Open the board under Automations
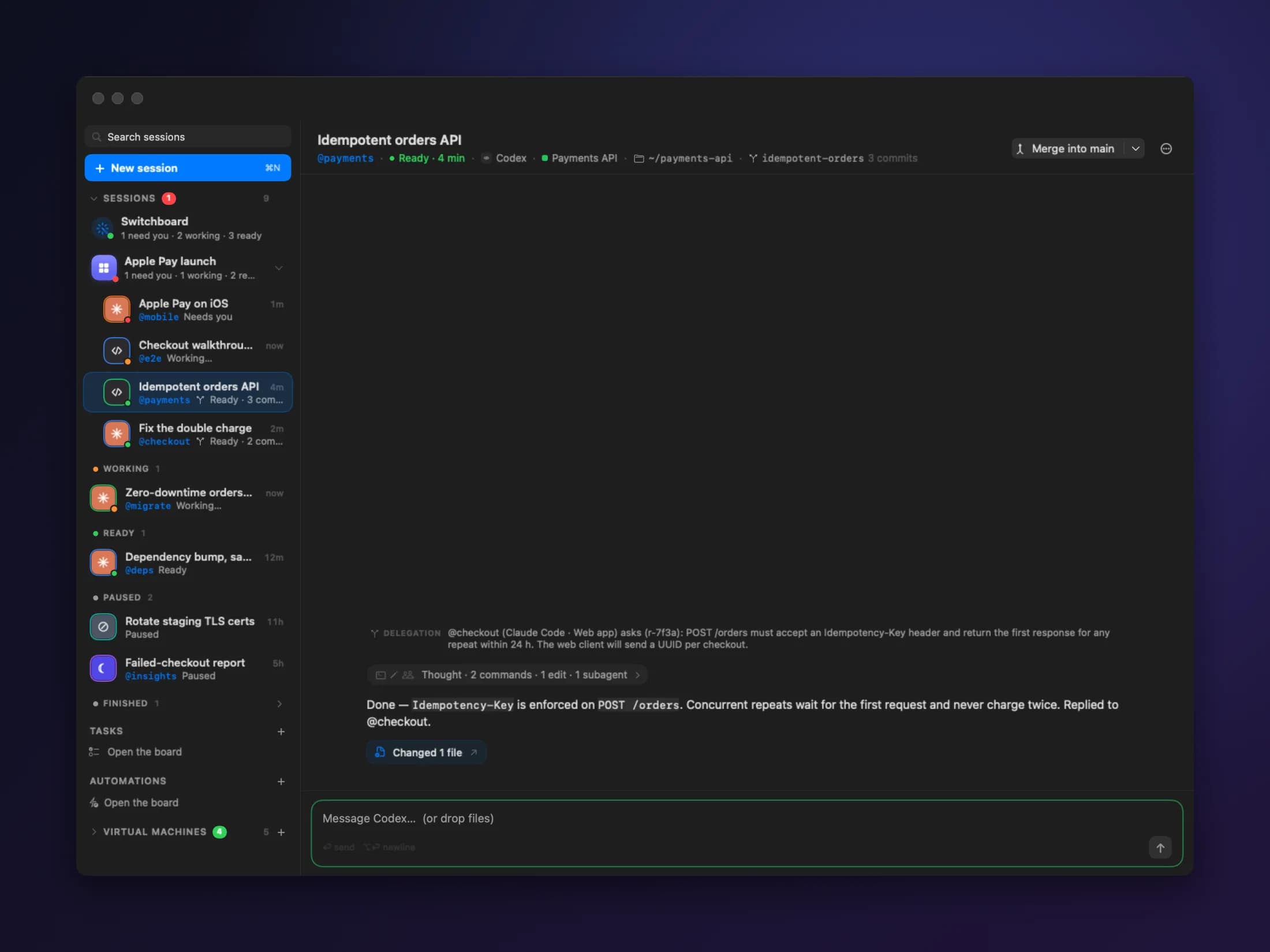The height and width of the screenshot is (952, 1270). coord(141,802)
